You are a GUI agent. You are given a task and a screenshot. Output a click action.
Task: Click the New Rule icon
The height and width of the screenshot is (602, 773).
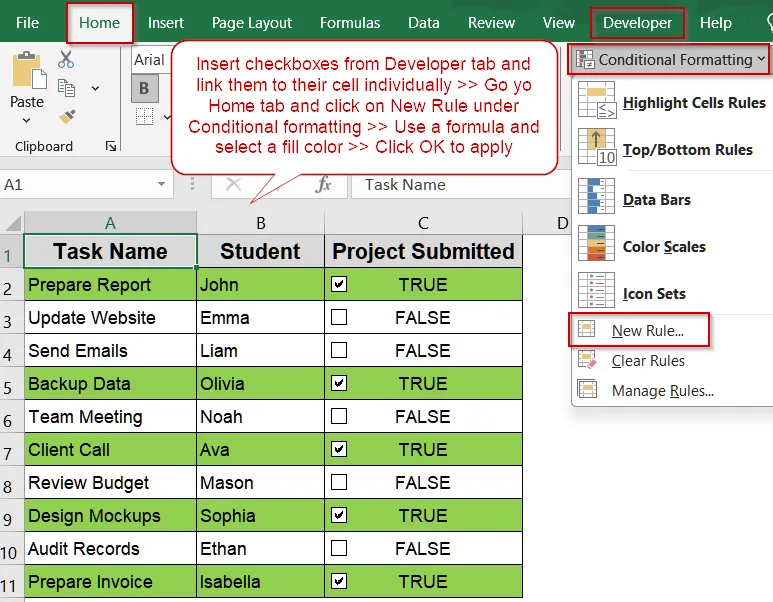[x=587, y=329]
